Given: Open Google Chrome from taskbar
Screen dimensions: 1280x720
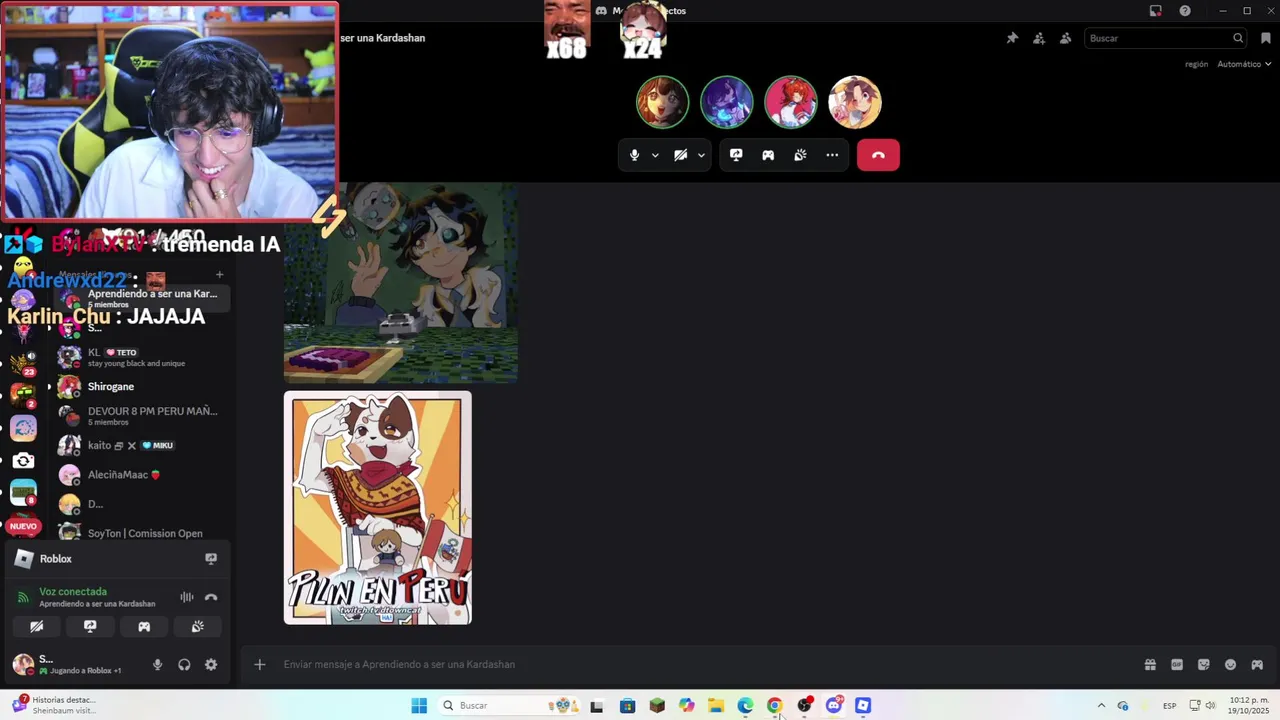Looking at the screenshot, I should coord(774,706).
